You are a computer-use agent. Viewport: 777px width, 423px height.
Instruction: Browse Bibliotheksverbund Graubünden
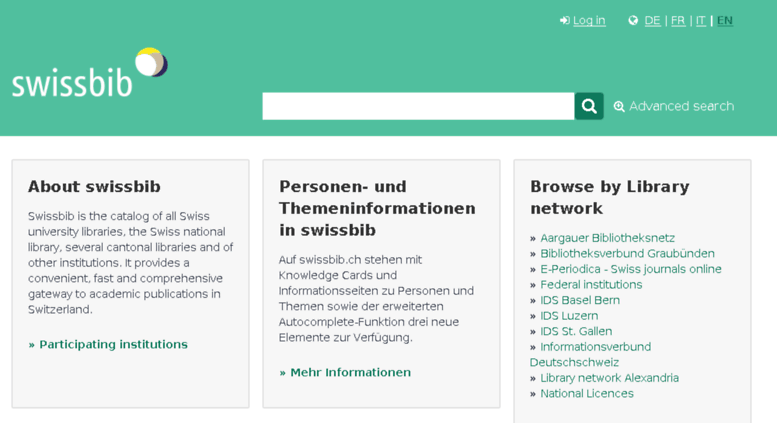627,254
